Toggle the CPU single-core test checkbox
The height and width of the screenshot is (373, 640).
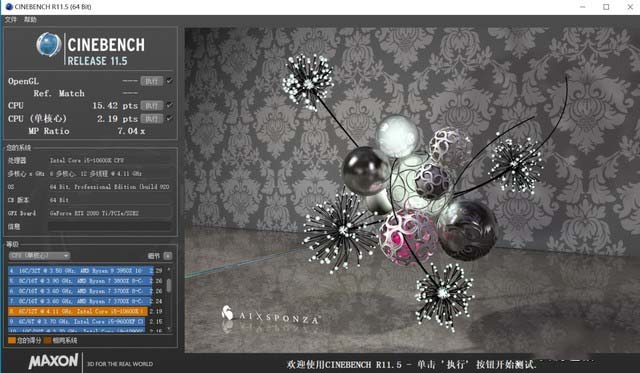(169, 118)
